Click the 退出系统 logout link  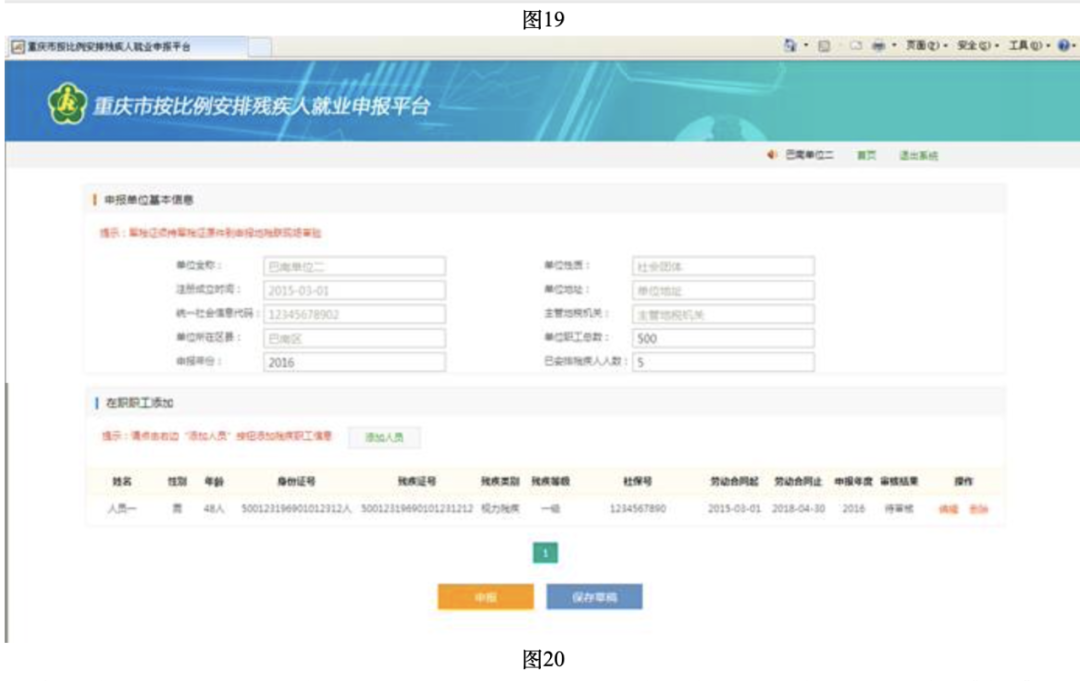tap(917, 156)
